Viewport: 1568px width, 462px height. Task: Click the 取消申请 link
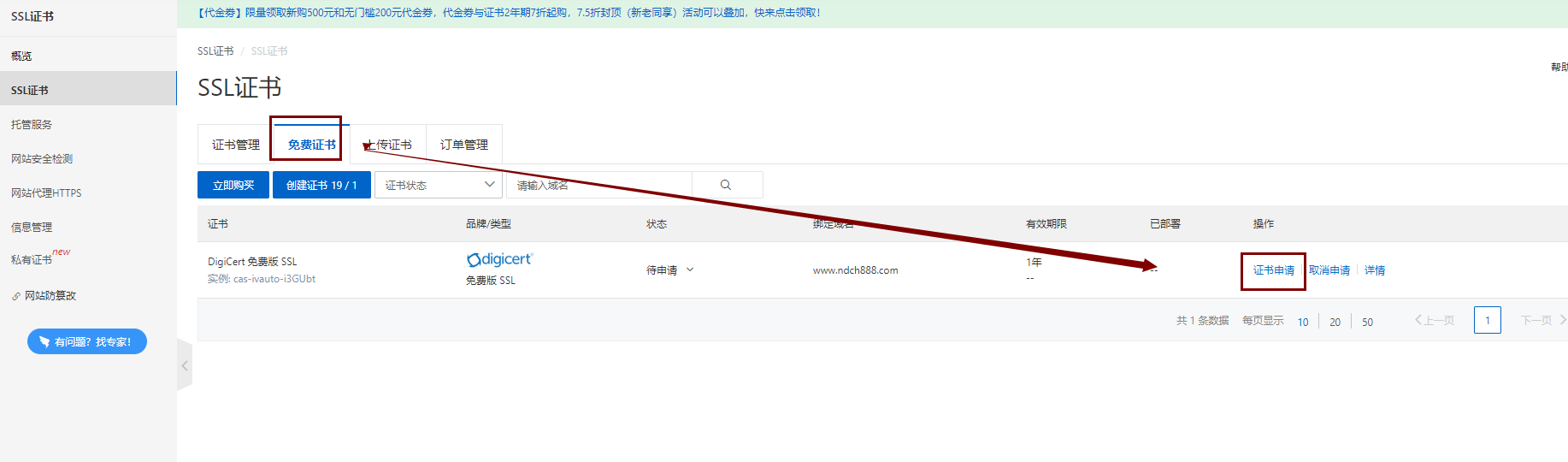(1329, 270)
